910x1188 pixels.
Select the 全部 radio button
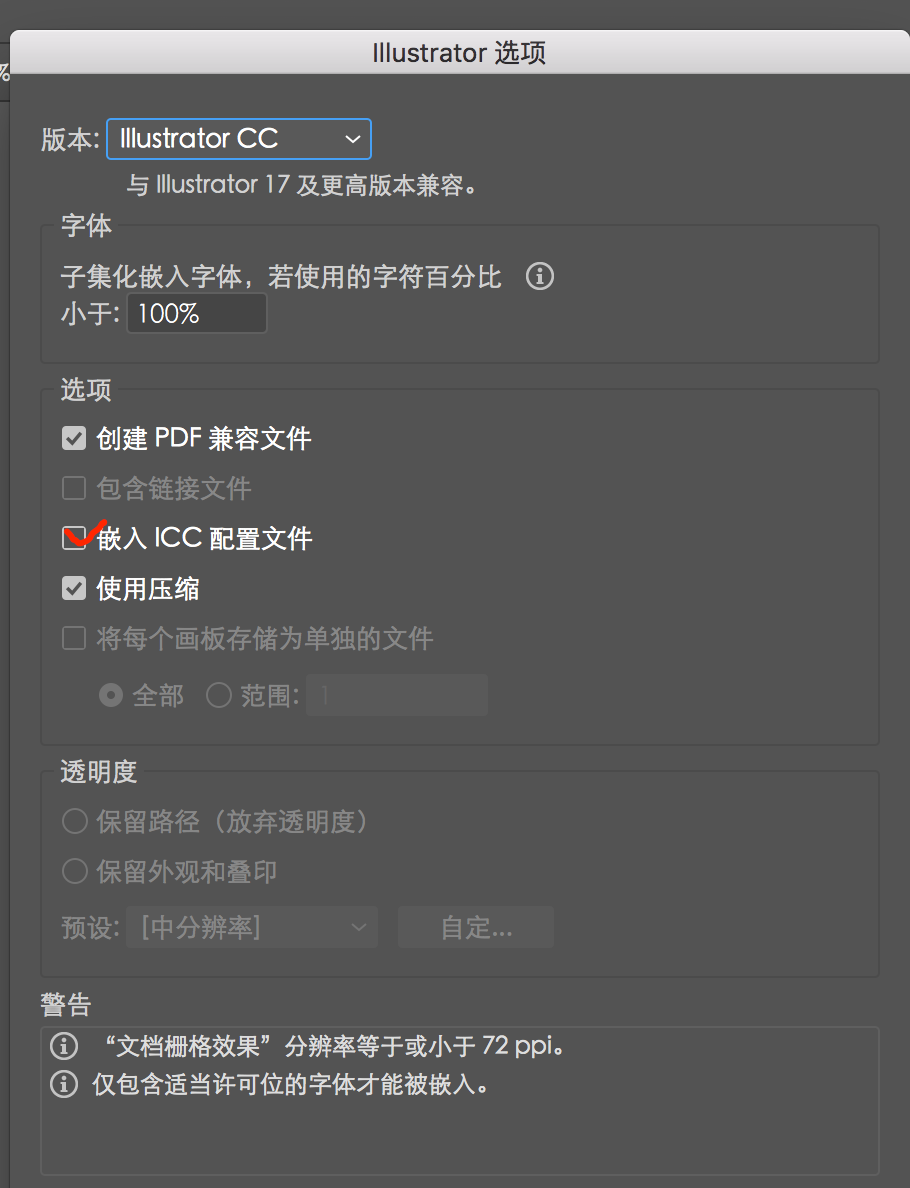click(111, 695)
